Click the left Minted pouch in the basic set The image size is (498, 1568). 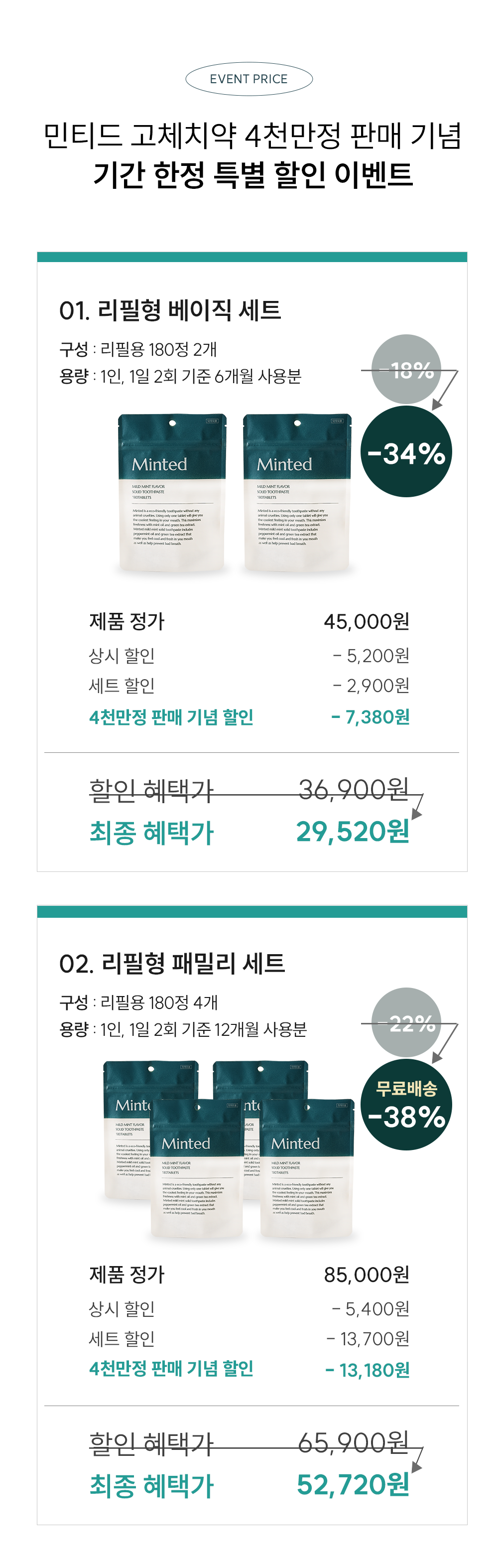[x=172, y=494]
